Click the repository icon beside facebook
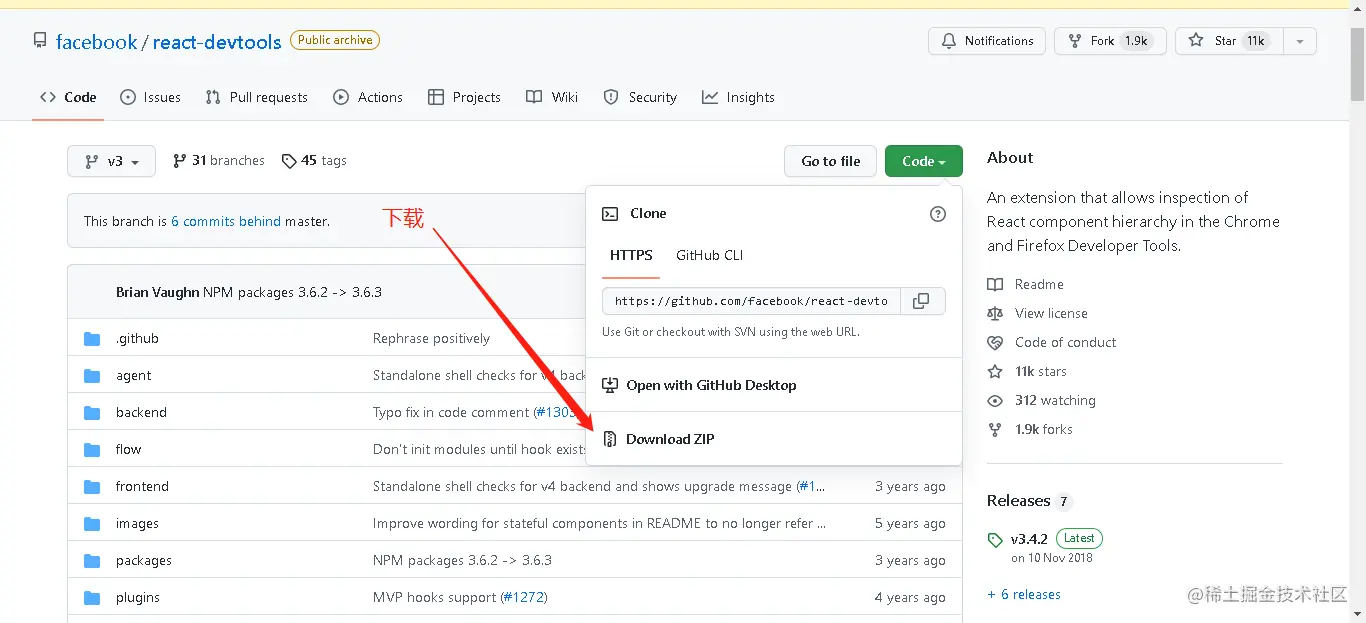1366x623 pixels. point(40,41)
